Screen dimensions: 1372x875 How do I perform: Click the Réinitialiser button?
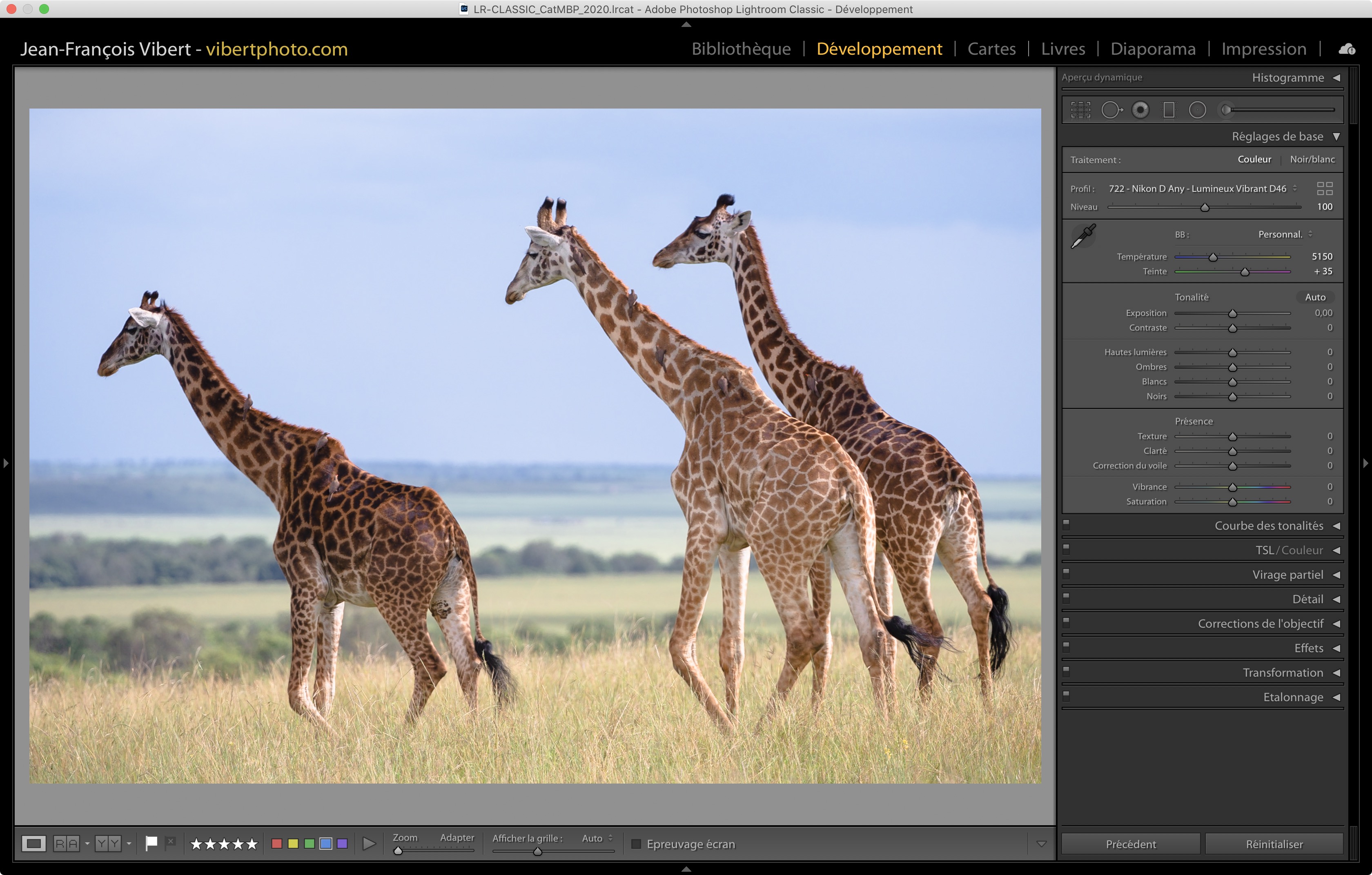pos(1274,844)
